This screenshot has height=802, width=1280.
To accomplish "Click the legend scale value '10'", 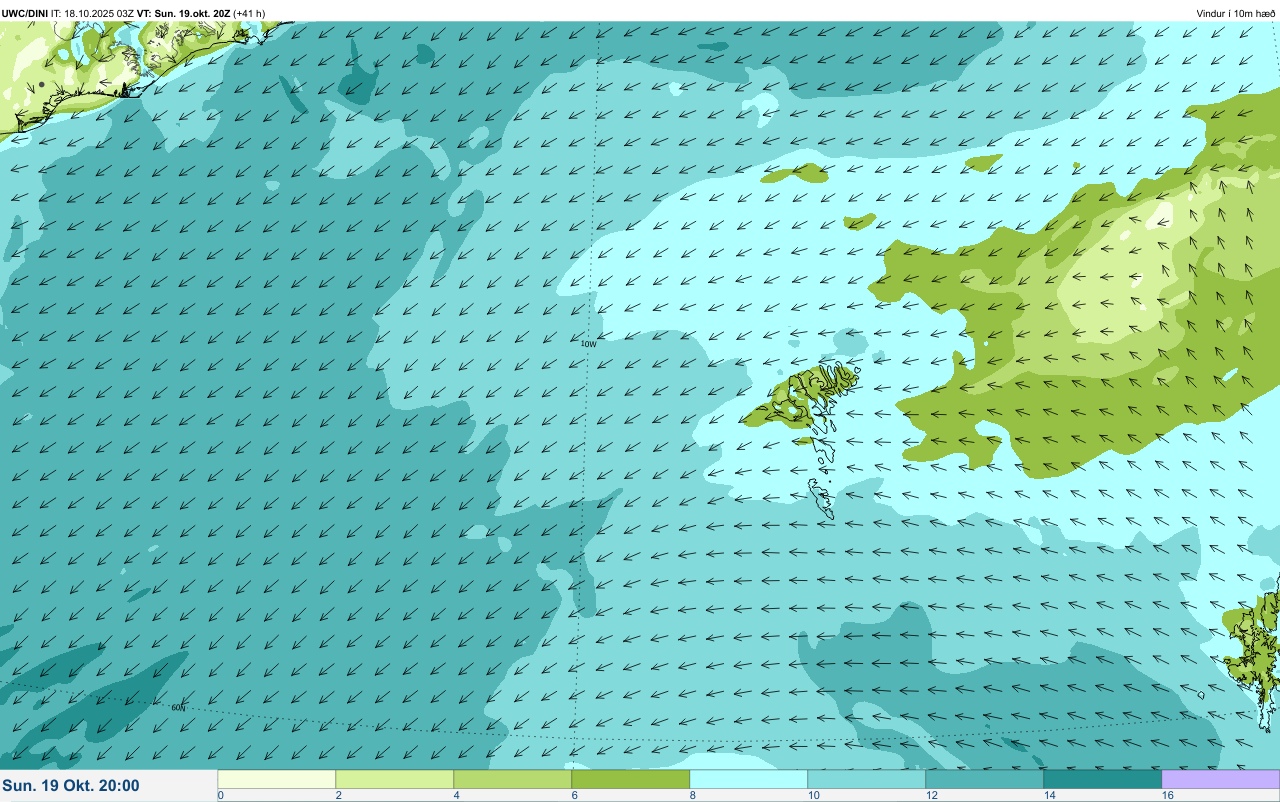I will pyautogui.click(x=813, y=795).
